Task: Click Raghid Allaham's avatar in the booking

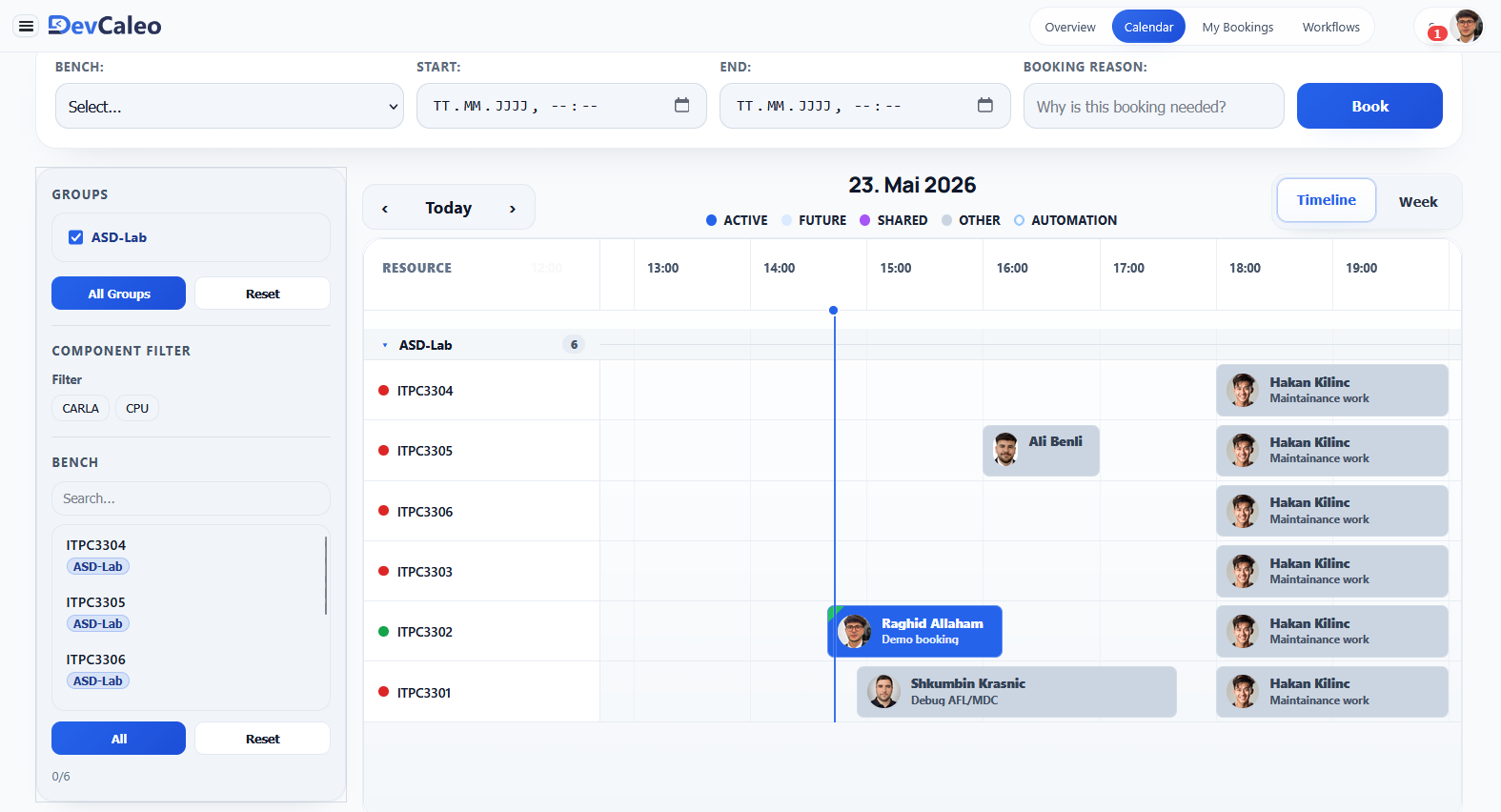Action: (x=855, y=631)
